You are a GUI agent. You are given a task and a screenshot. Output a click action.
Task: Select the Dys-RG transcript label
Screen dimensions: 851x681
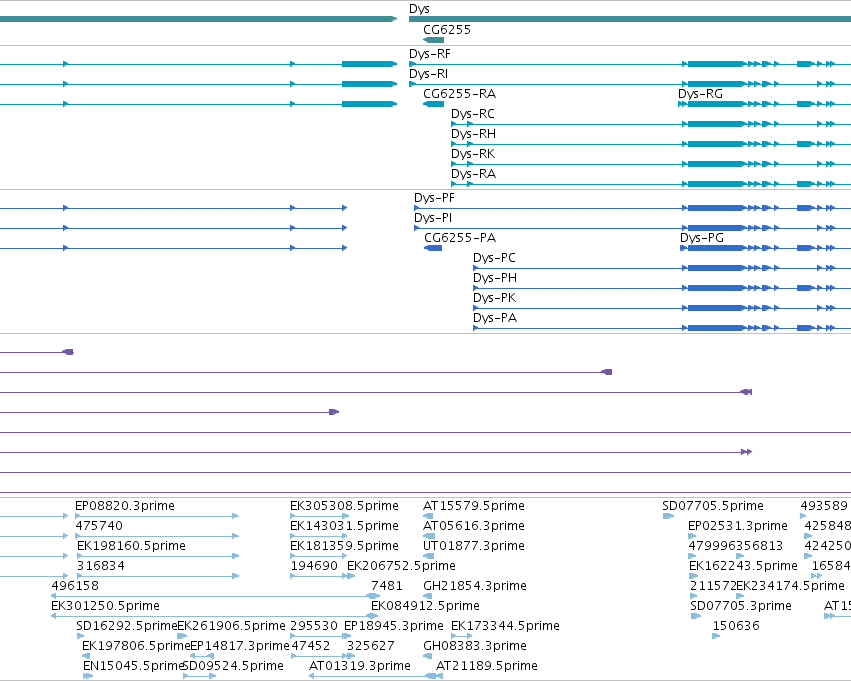click(700, 94)
